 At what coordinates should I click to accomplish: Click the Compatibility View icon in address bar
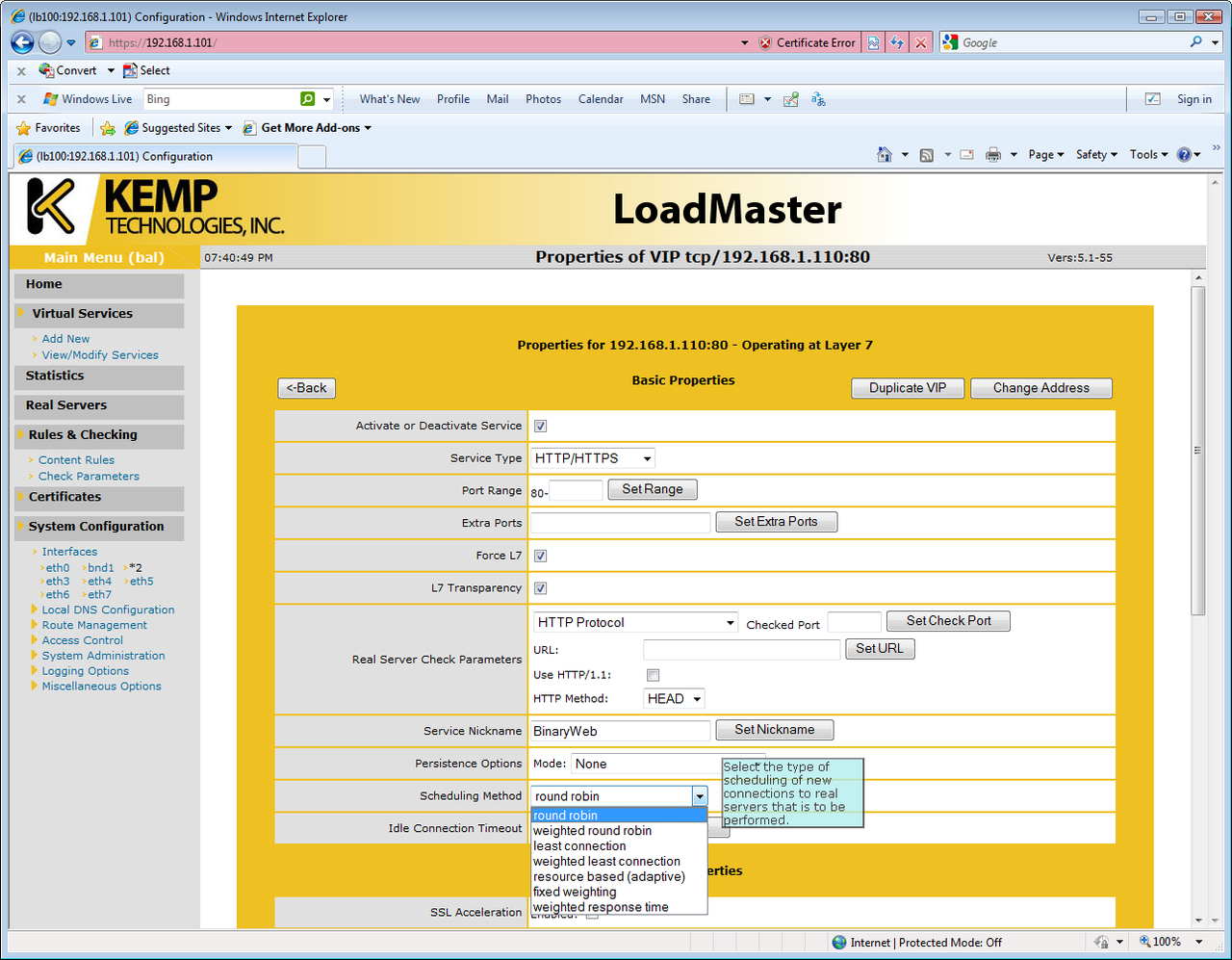point(873,42)
